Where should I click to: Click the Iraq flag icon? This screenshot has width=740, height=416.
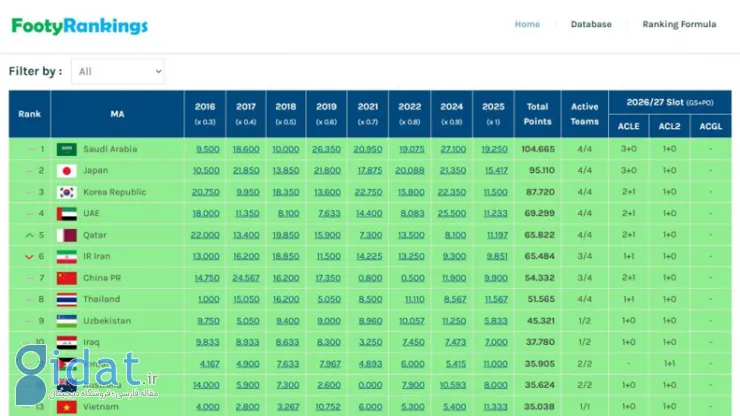pyautogui.click(x=67, y=342)
